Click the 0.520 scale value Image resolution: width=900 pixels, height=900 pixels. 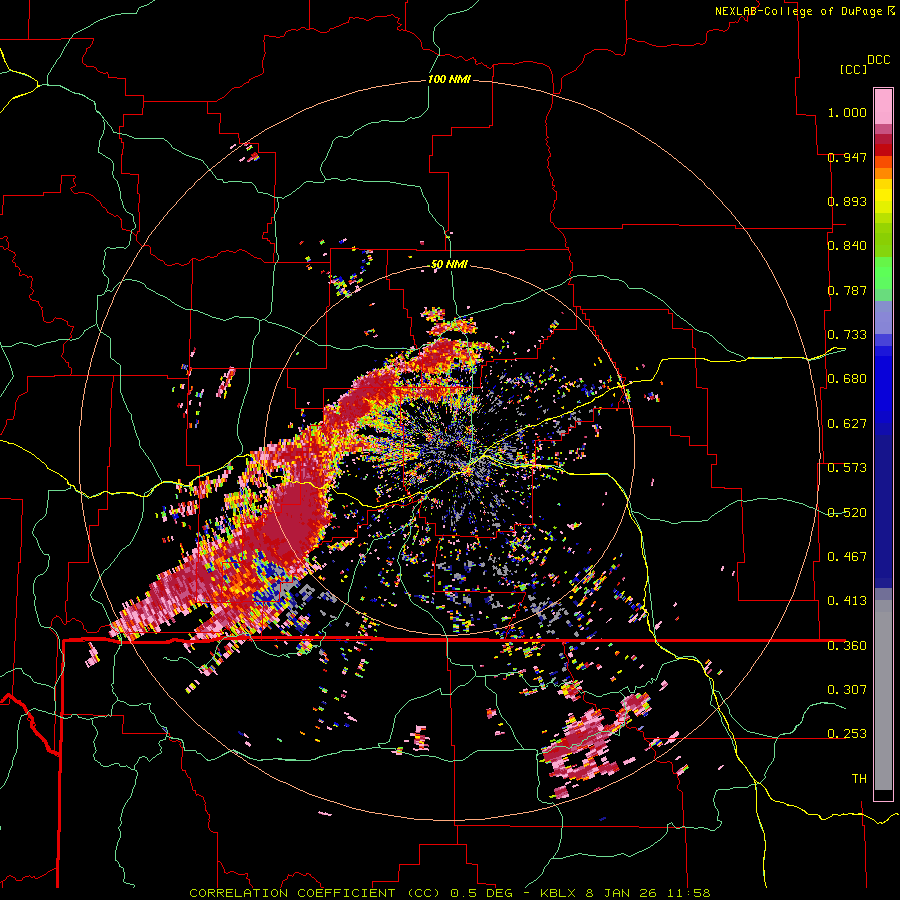tap(847, 513)
